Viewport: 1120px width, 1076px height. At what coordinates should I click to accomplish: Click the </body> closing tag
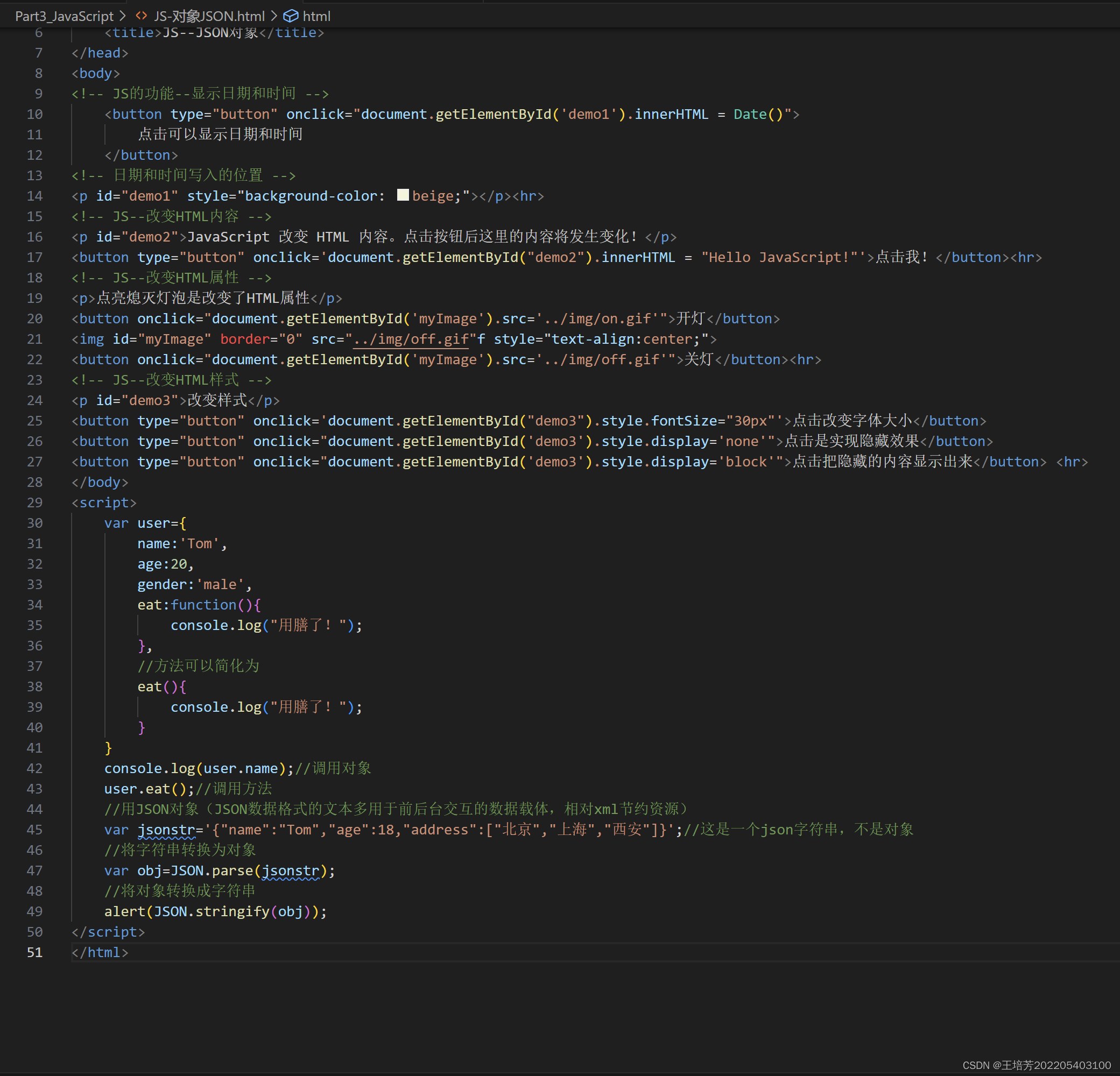[100, 482]
